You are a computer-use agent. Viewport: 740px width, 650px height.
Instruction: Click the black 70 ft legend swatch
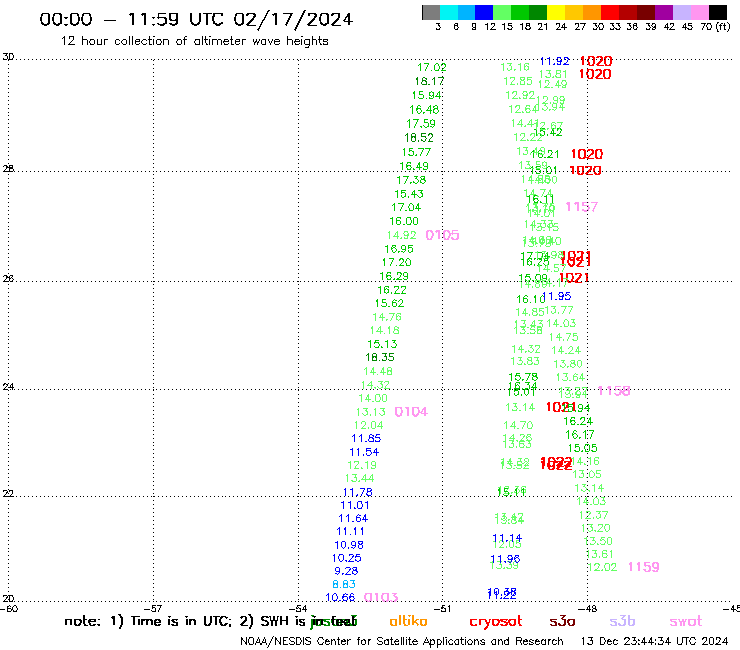[718, 12]
